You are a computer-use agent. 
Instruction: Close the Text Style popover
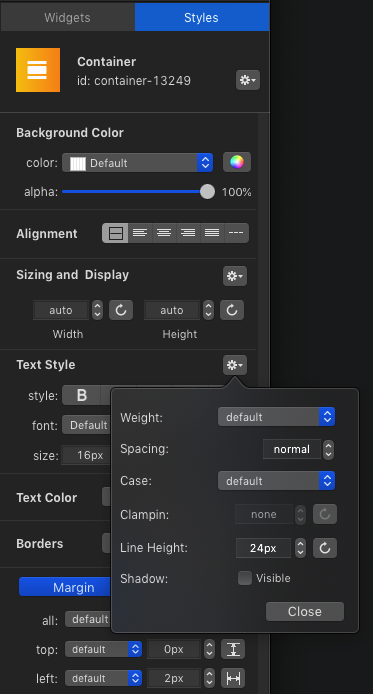[305, 611]
